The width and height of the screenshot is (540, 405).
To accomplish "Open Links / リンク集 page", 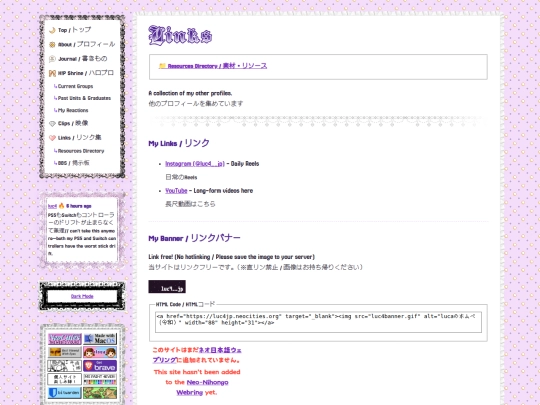I will (80, 138).
